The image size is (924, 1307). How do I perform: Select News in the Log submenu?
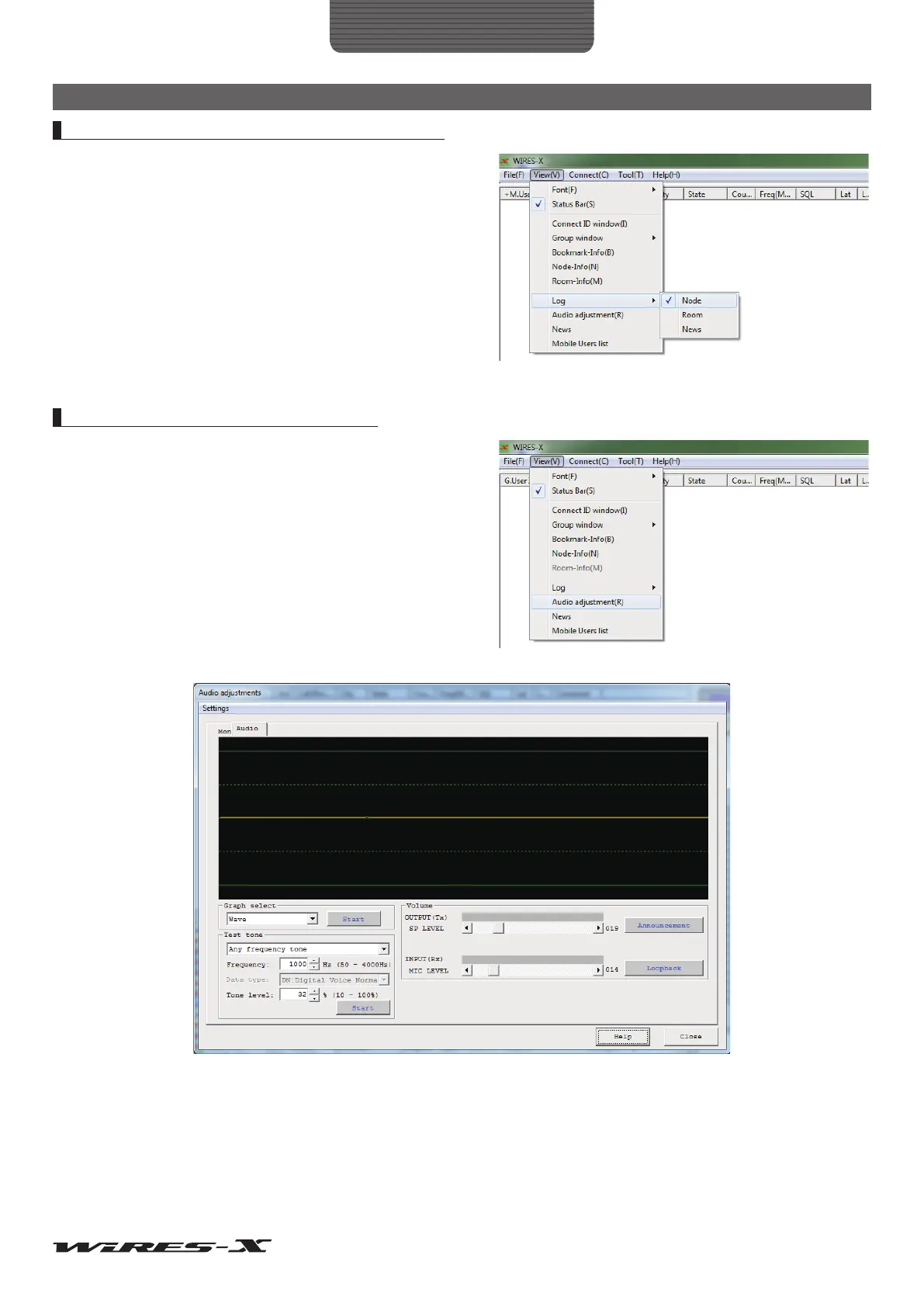coord(698,329)
